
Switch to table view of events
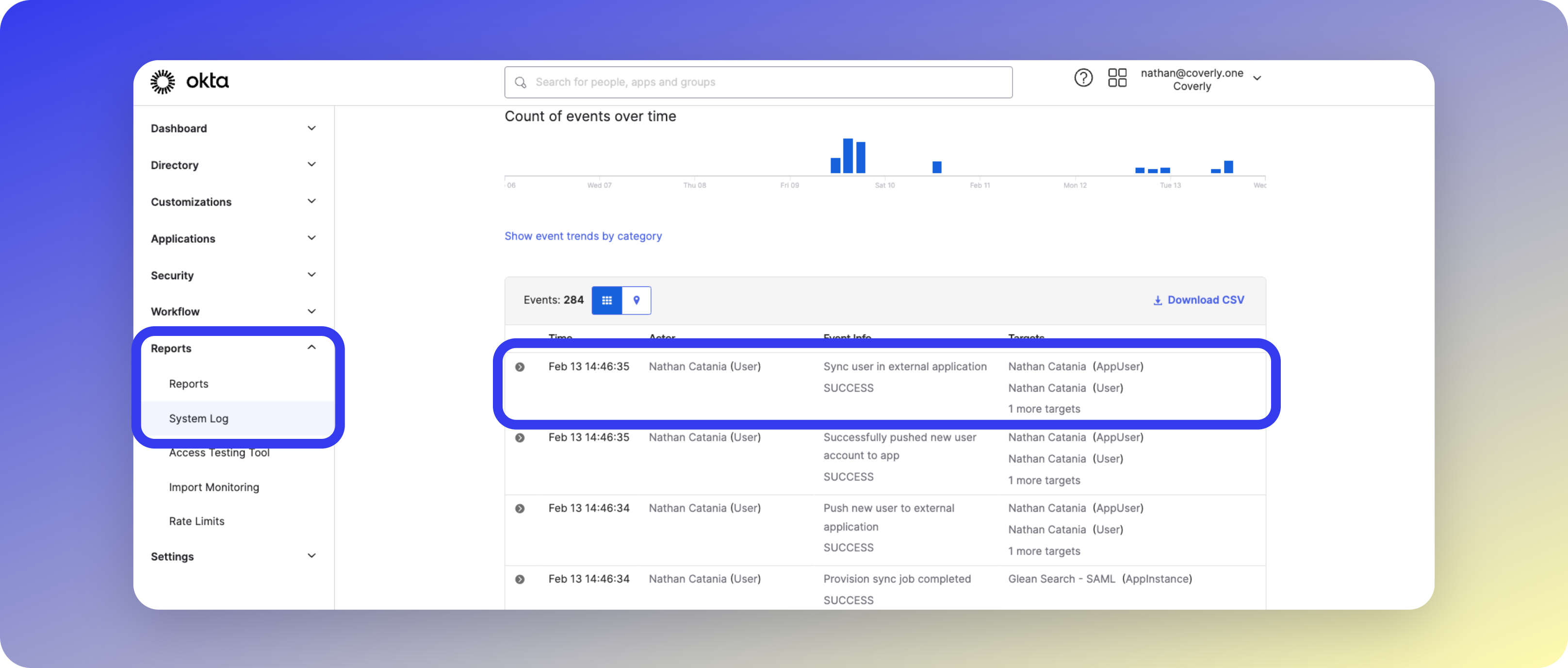coord(606,300)
